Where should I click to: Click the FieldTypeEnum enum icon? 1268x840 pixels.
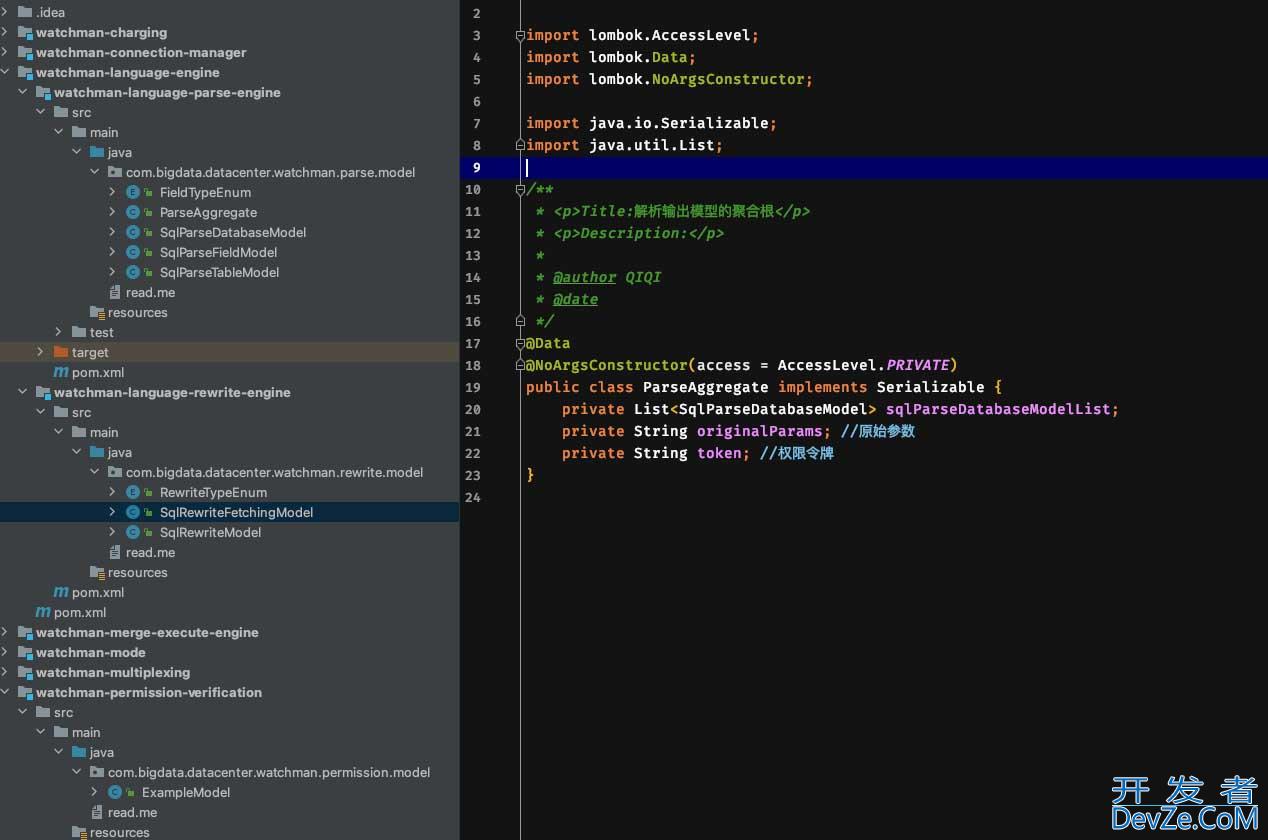133,192
